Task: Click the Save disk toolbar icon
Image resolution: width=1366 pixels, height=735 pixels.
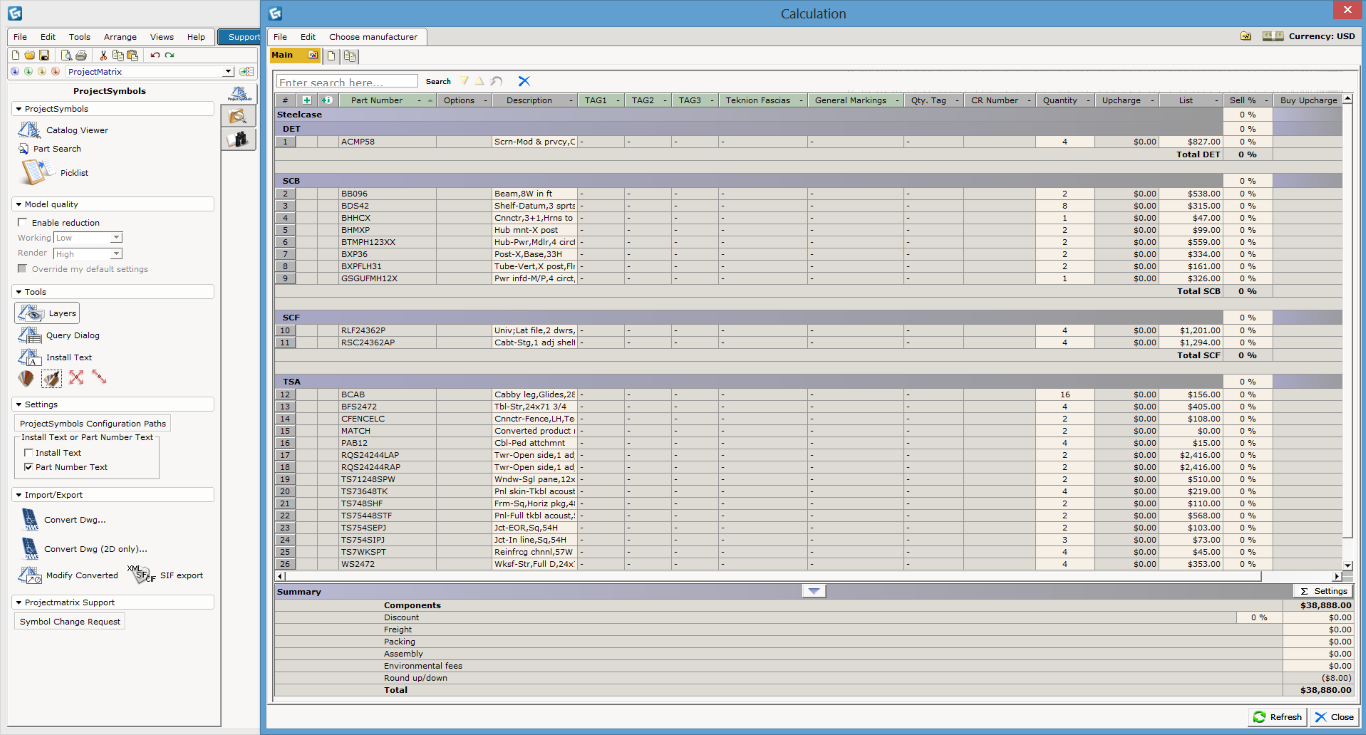Action: tap(42, 55)
